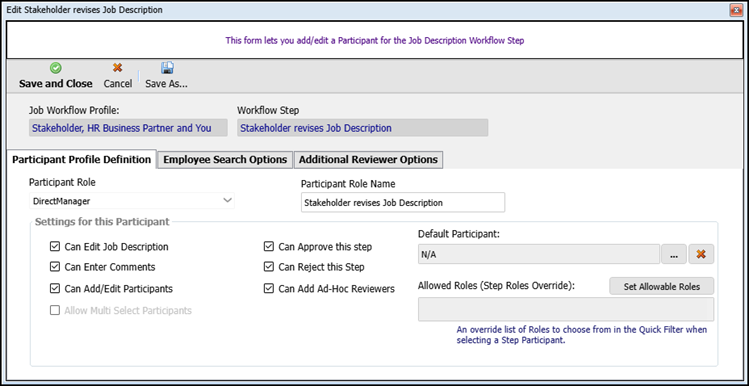Clear Default Participant with the orange X button

click(701, 254)
